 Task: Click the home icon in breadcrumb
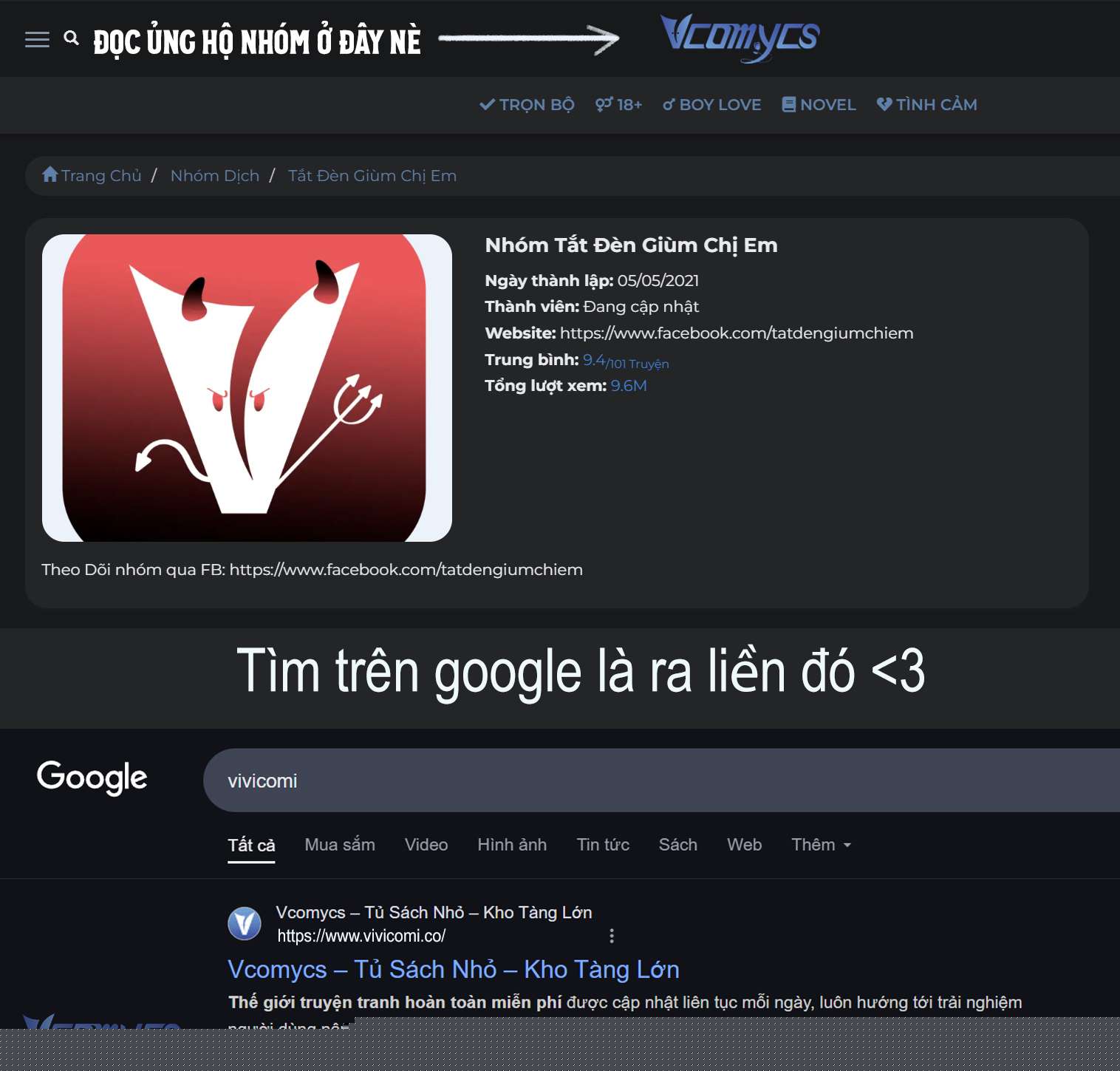[50, 174]
